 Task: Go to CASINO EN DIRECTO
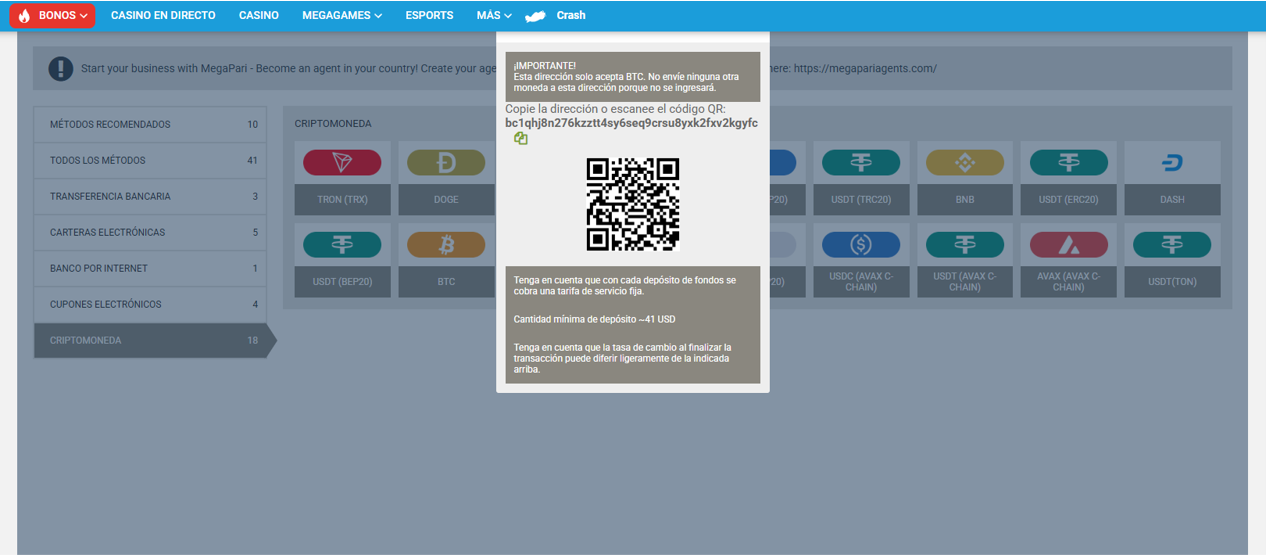(163, 15)
